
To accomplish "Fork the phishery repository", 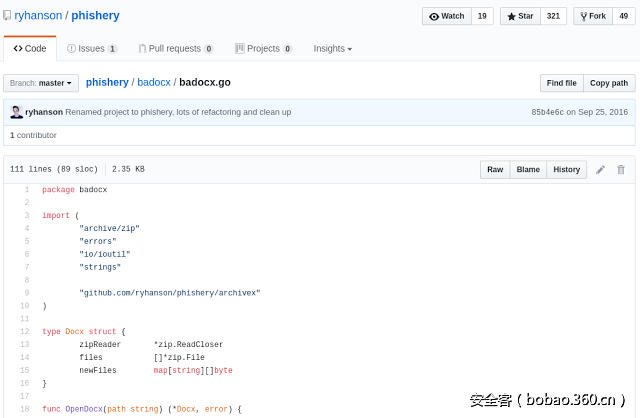I will pyautogui.click(x=593, y=16).
